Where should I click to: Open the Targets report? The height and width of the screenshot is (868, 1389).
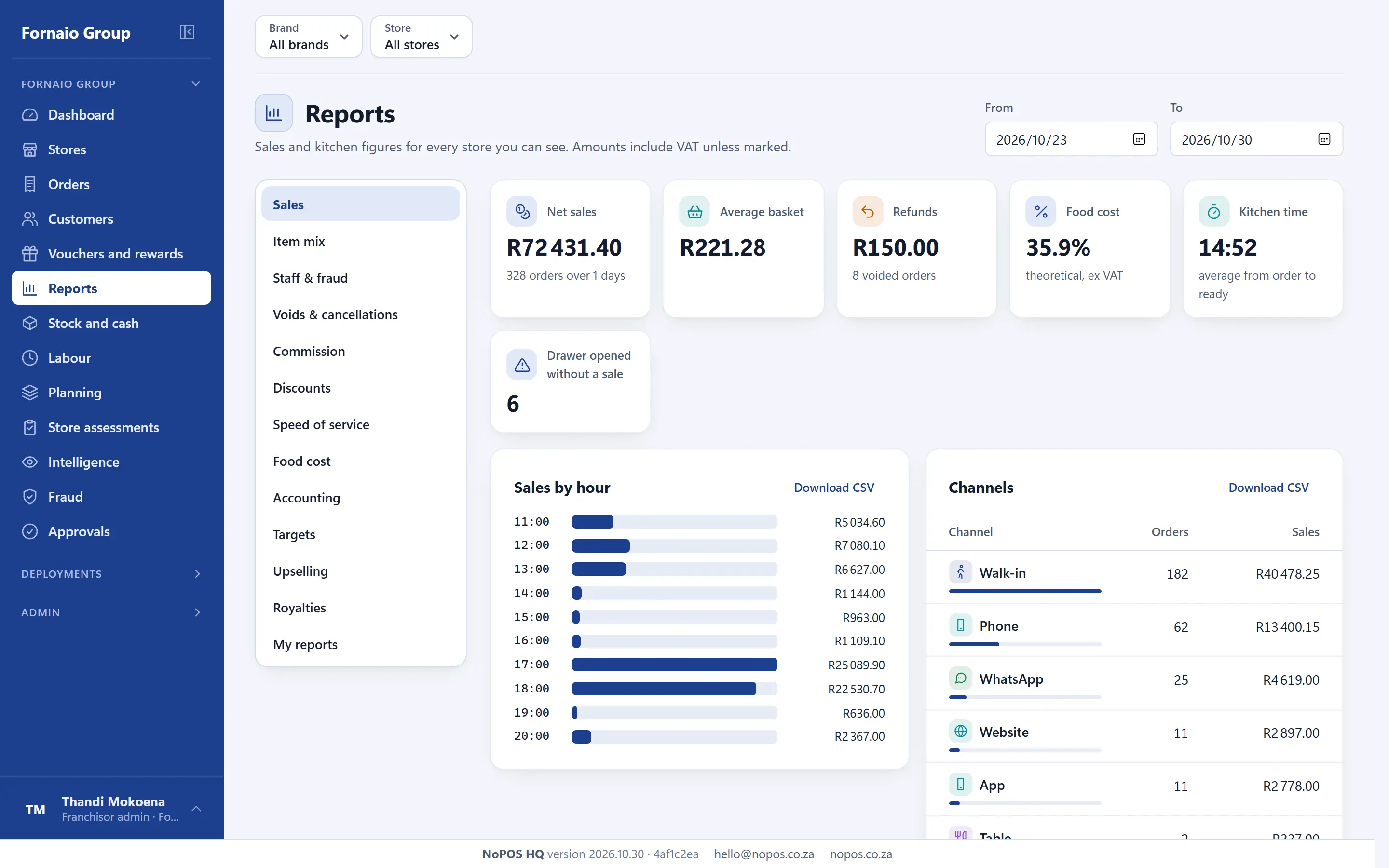point(360,534)
